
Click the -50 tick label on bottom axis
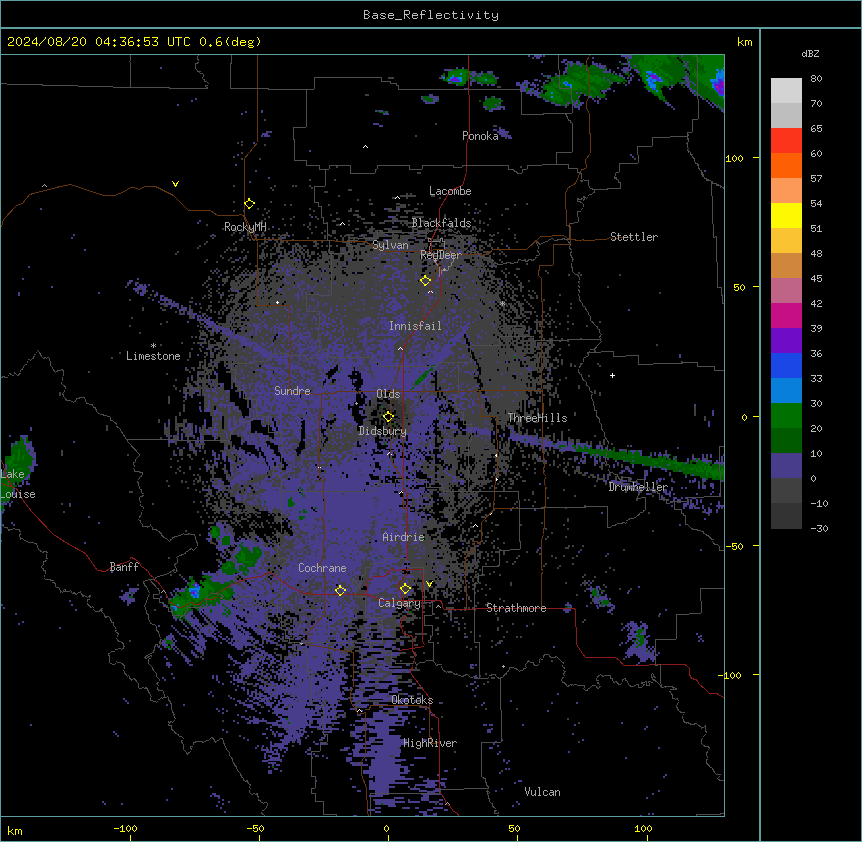click(255, 829)
